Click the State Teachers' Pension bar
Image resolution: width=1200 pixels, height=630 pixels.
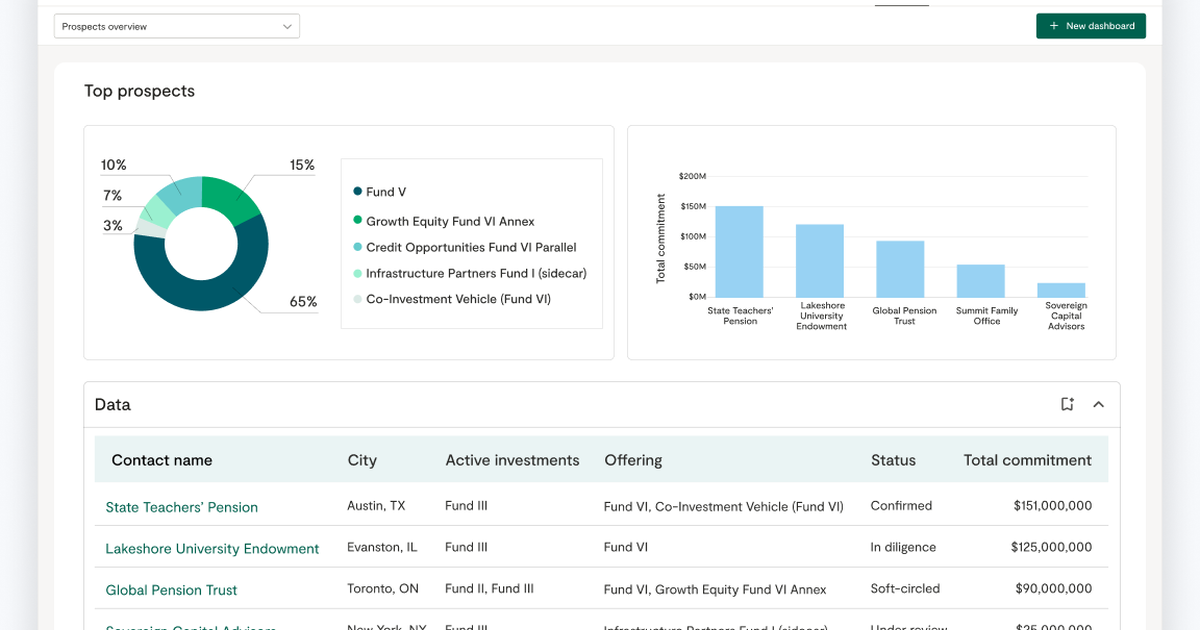739,251
